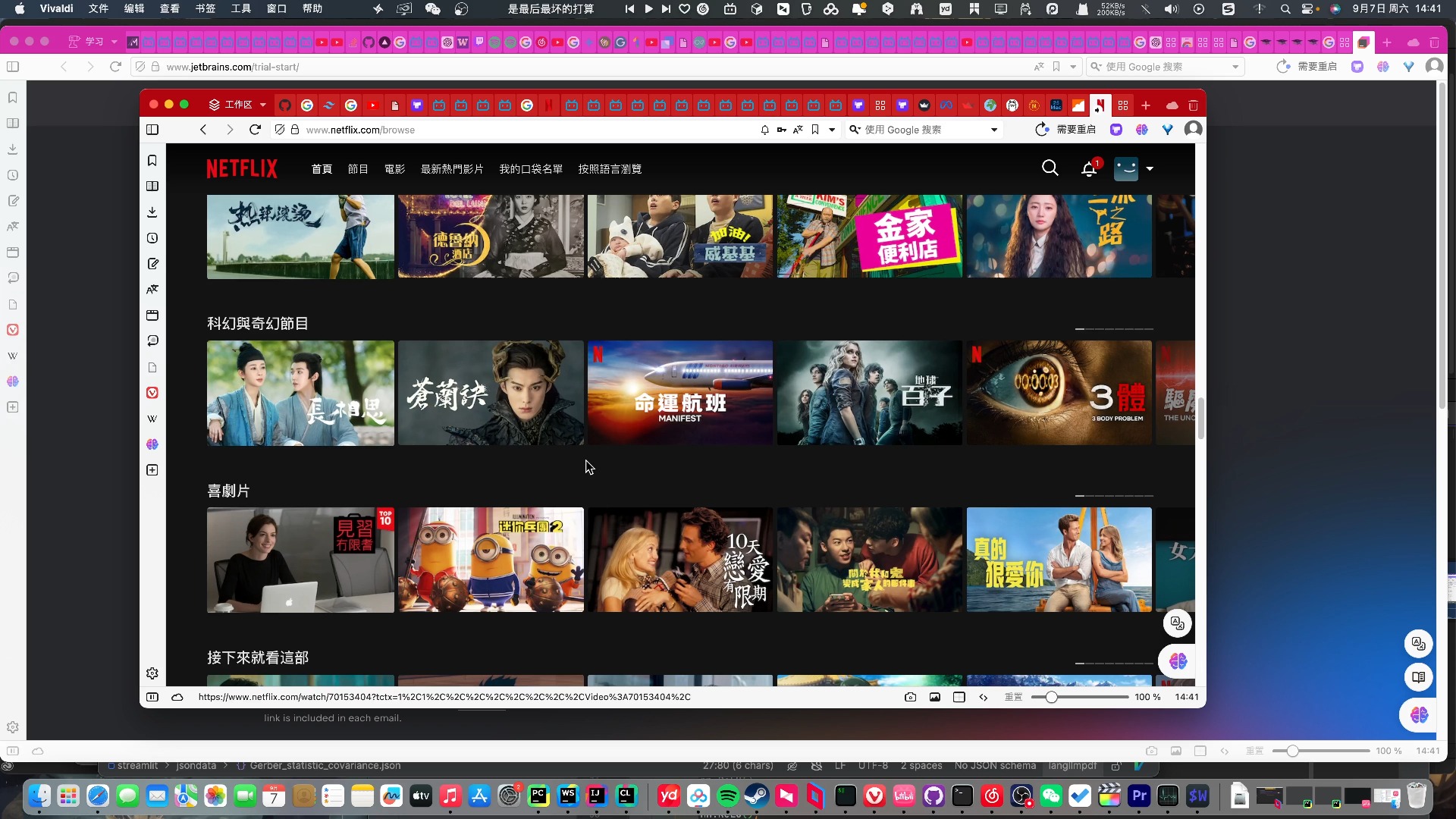Go back in the front Vivaldi window
Viewport: 1456px width, 819px height.
(x=203, y=130)
